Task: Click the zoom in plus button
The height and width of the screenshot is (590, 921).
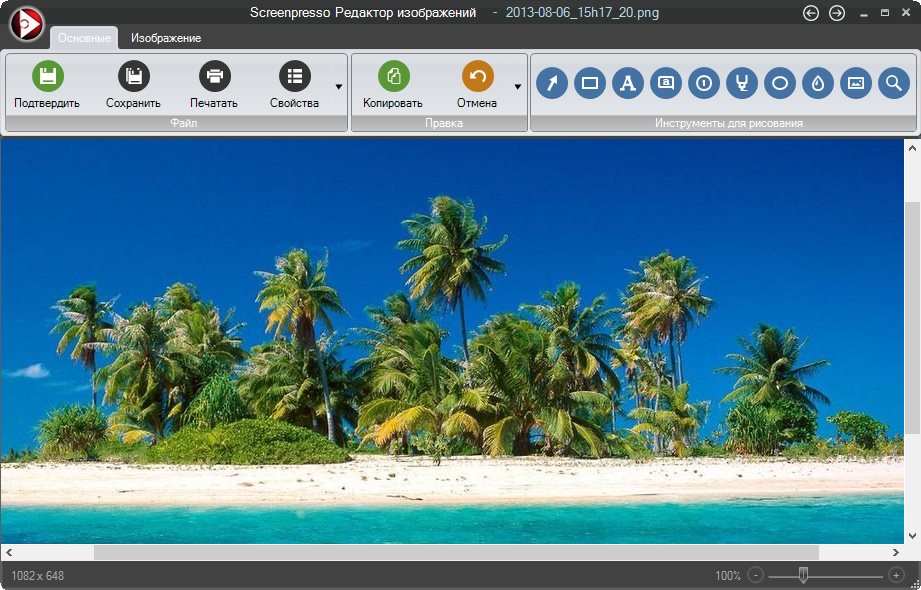Action: click(896, 575)
